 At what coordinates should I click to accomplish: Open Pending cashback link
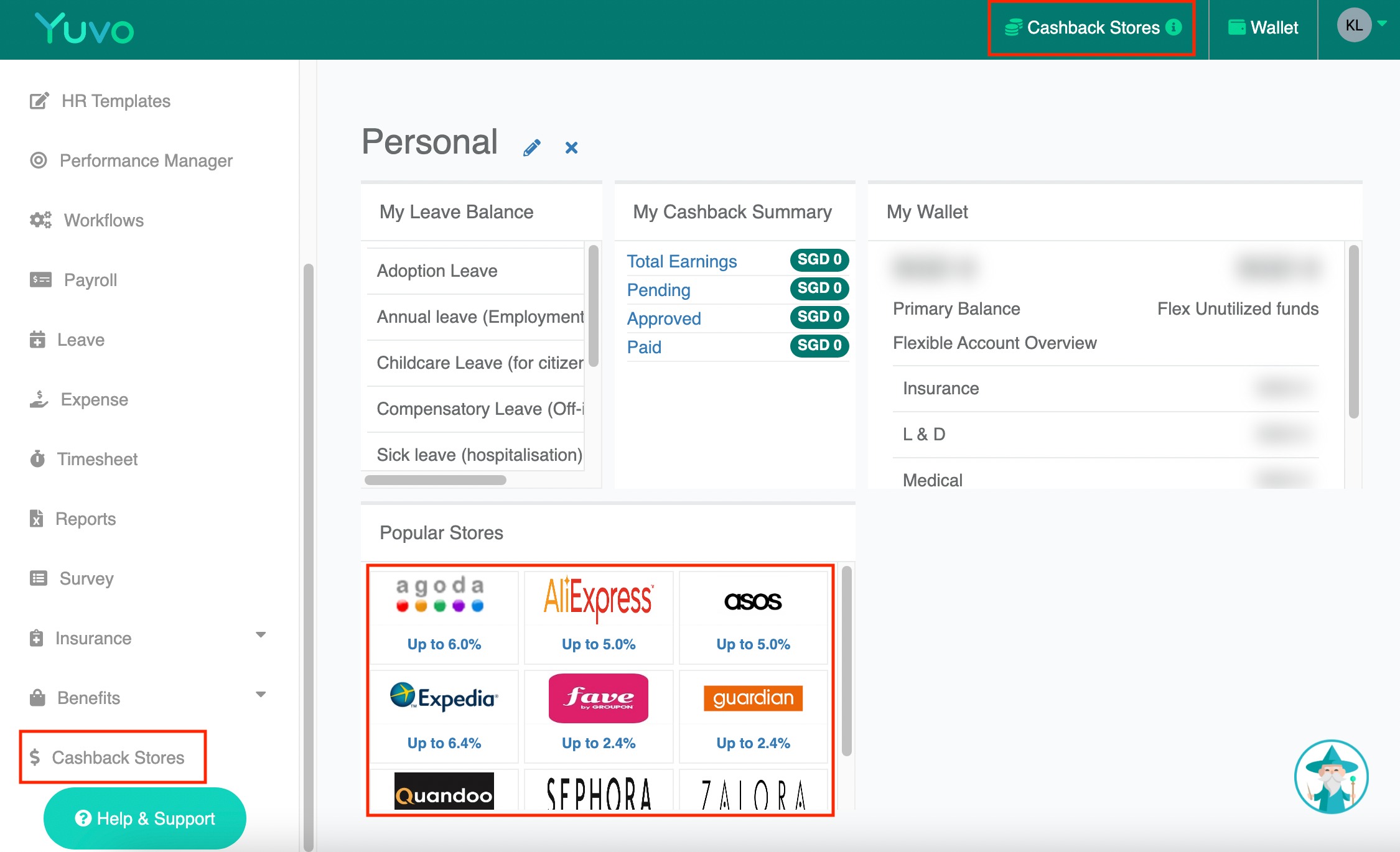click(x=658, y=290)
